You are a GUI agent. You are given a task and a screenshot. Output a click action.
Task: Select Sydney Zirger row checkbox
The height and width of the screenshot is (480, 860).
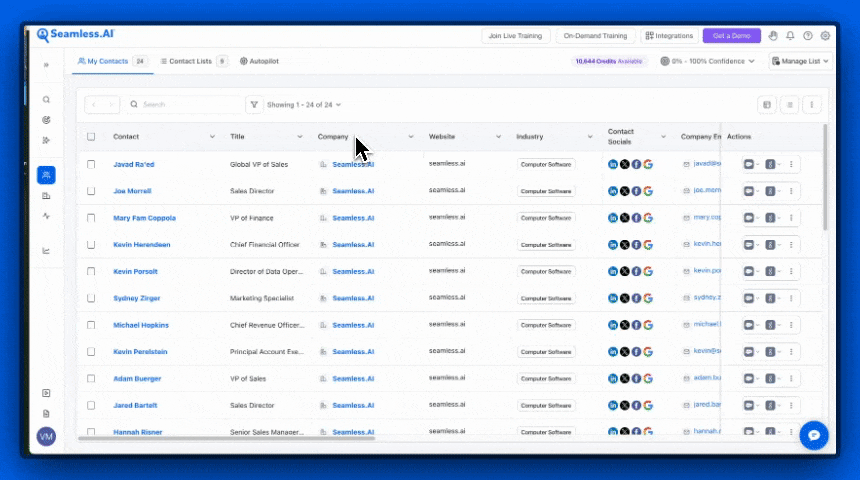pos(91,298)
